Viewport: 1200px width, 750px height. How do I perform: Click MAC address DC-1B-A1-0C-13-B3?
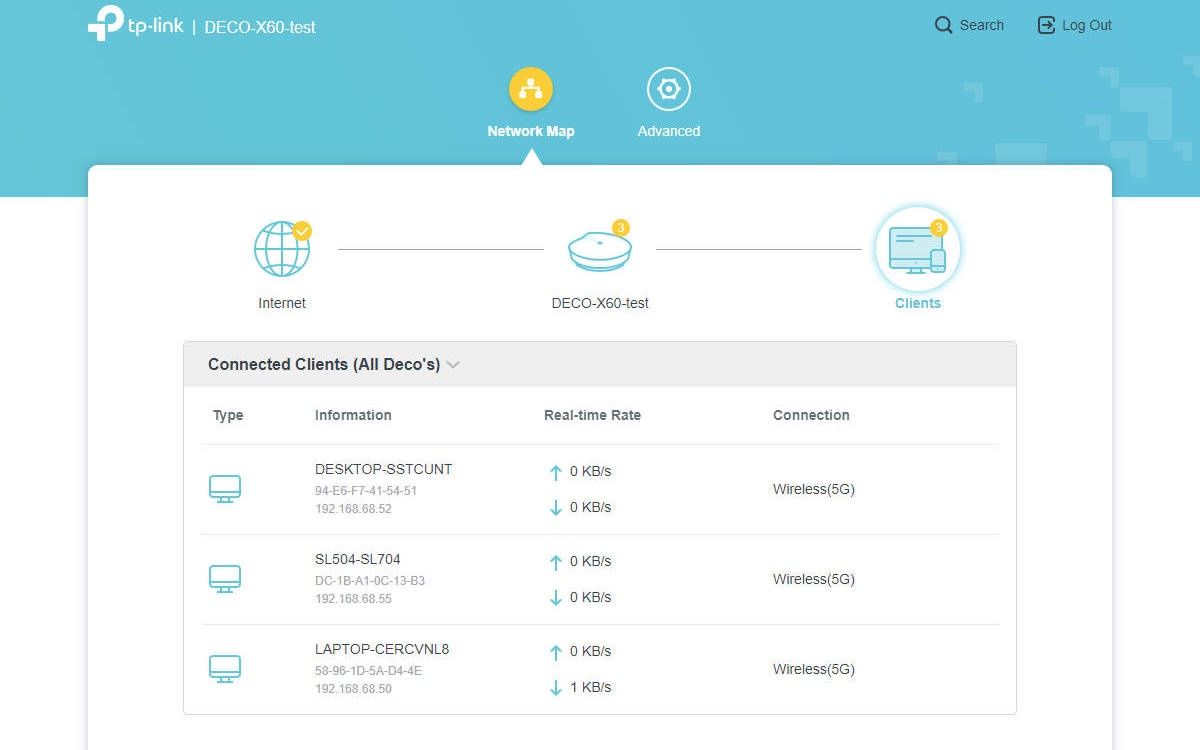(370, 581)
